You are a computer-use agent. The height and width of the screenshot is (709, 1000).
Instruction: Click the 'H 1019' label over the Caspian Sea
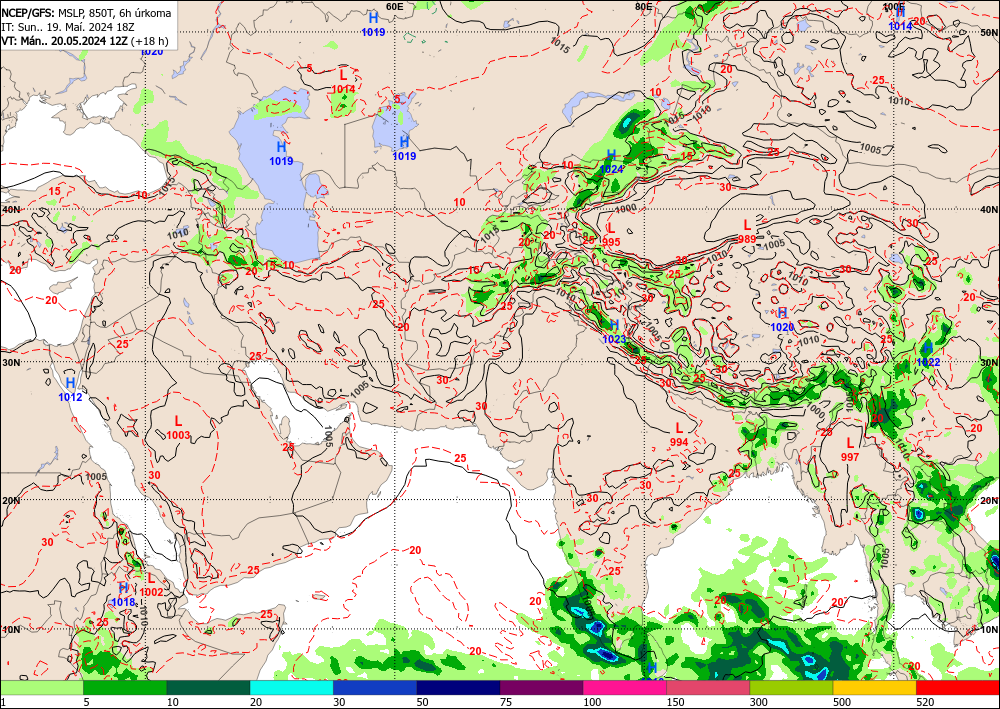(x=281, y=154)
